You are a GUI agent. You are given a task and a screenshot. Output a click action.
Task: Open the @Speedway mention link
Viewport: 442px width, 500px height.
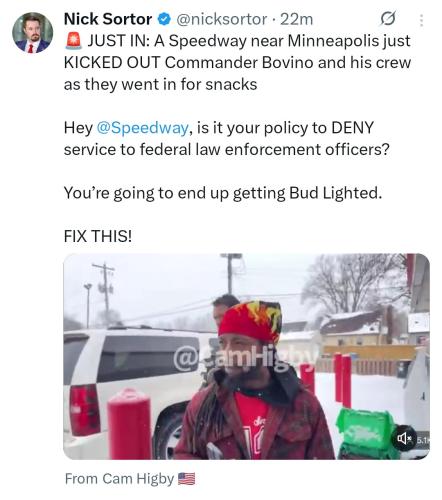tap(143, 128)
